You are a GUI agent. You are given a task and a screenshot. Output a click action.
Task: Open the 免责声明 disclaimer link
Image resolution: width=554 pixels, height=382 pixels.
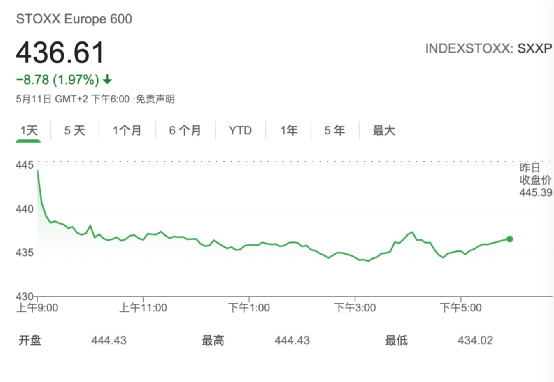(x=155, y=99)
